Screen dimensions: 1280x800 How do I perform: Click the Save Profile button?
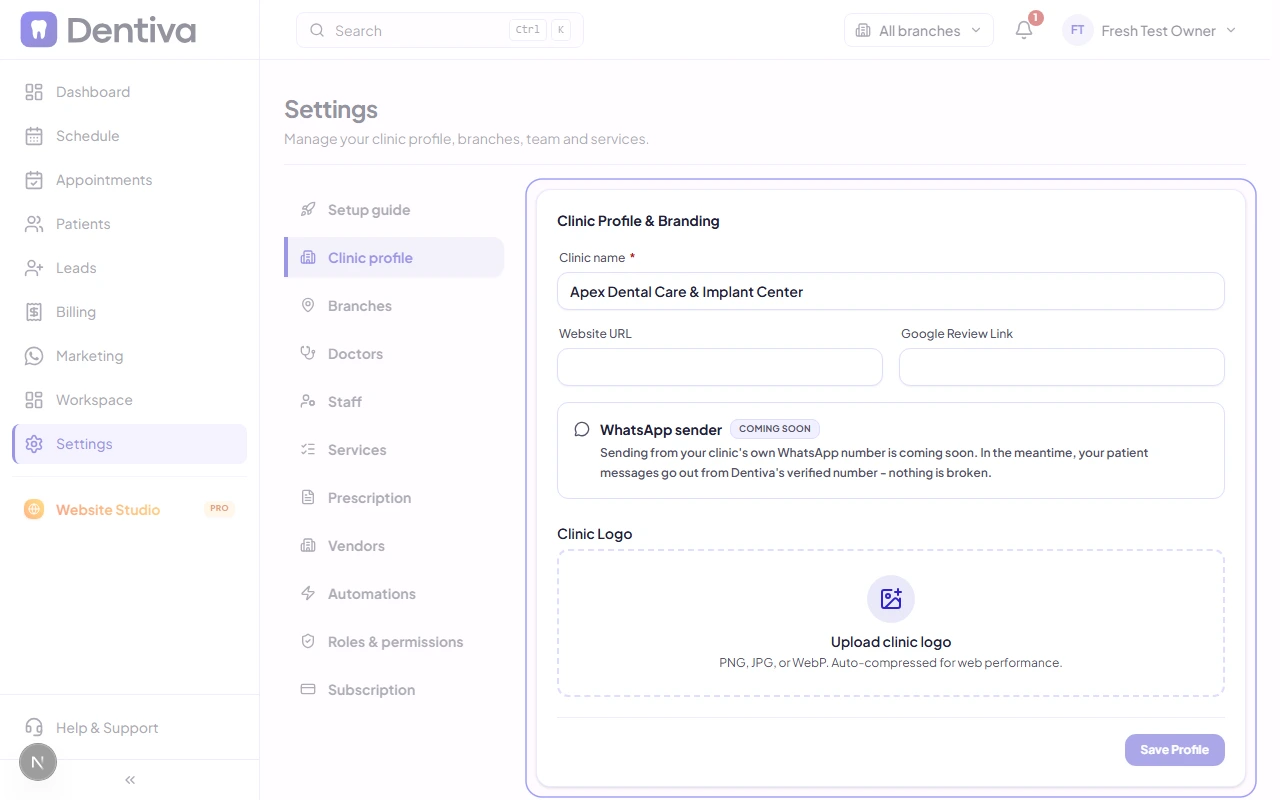1175,750
